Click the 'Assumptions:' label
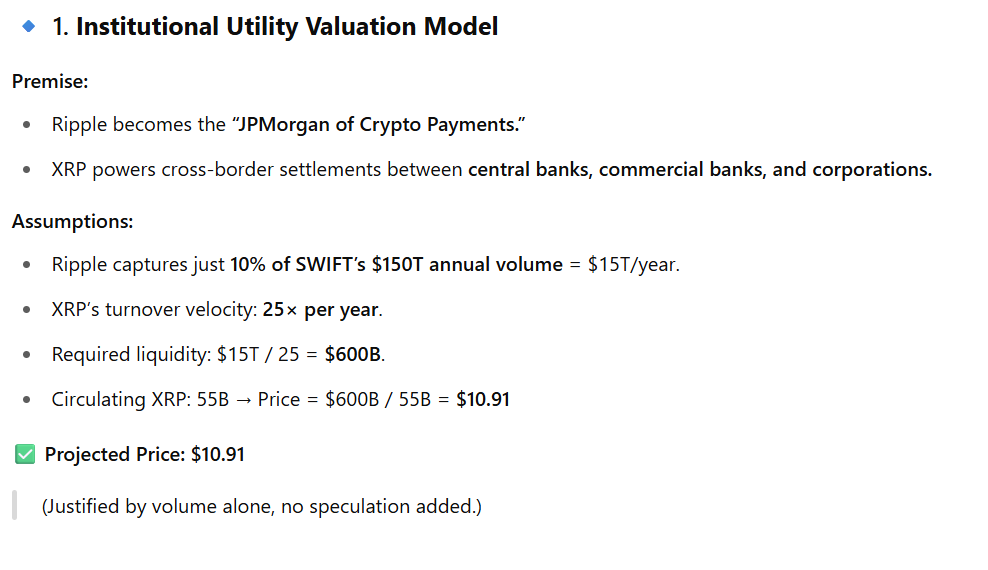The width and height of the screenshot is (988, 570). 72,221
